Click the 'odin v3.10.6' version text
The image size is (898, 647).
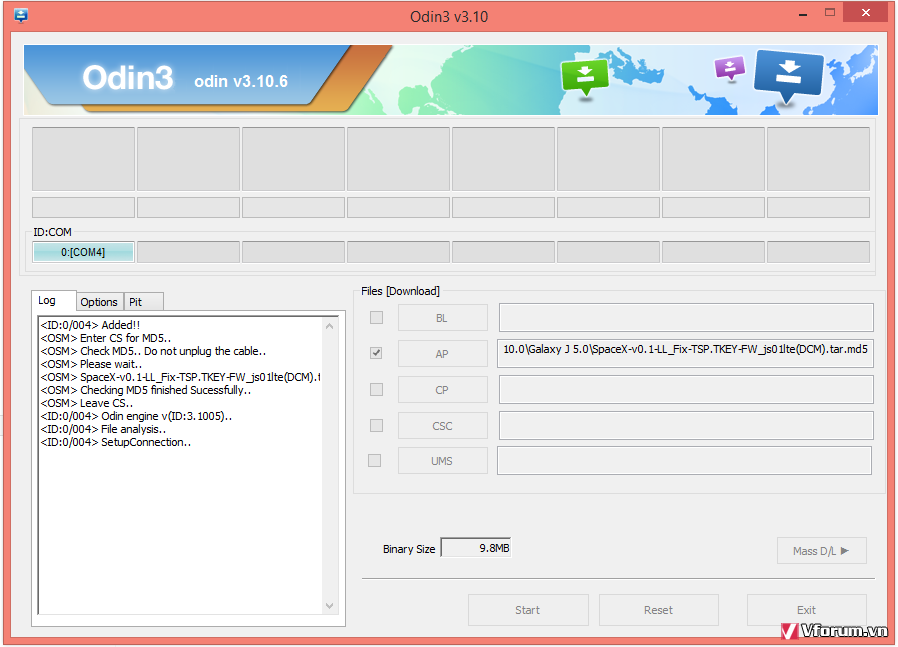coord(241,81)
